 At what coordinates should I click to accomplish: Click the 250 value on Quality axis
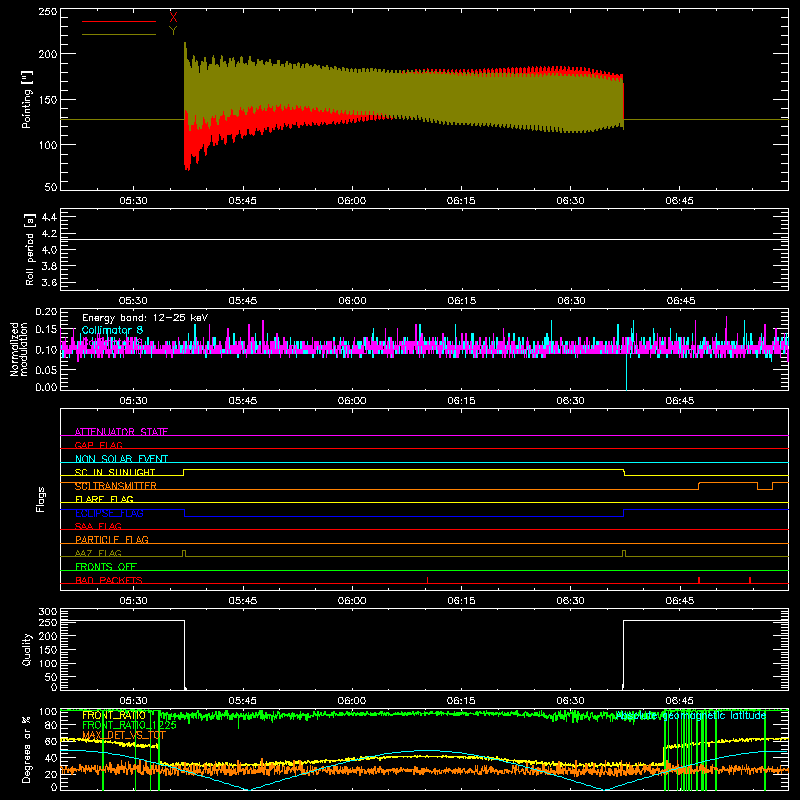pyautogui.click(x=48, y=622)
